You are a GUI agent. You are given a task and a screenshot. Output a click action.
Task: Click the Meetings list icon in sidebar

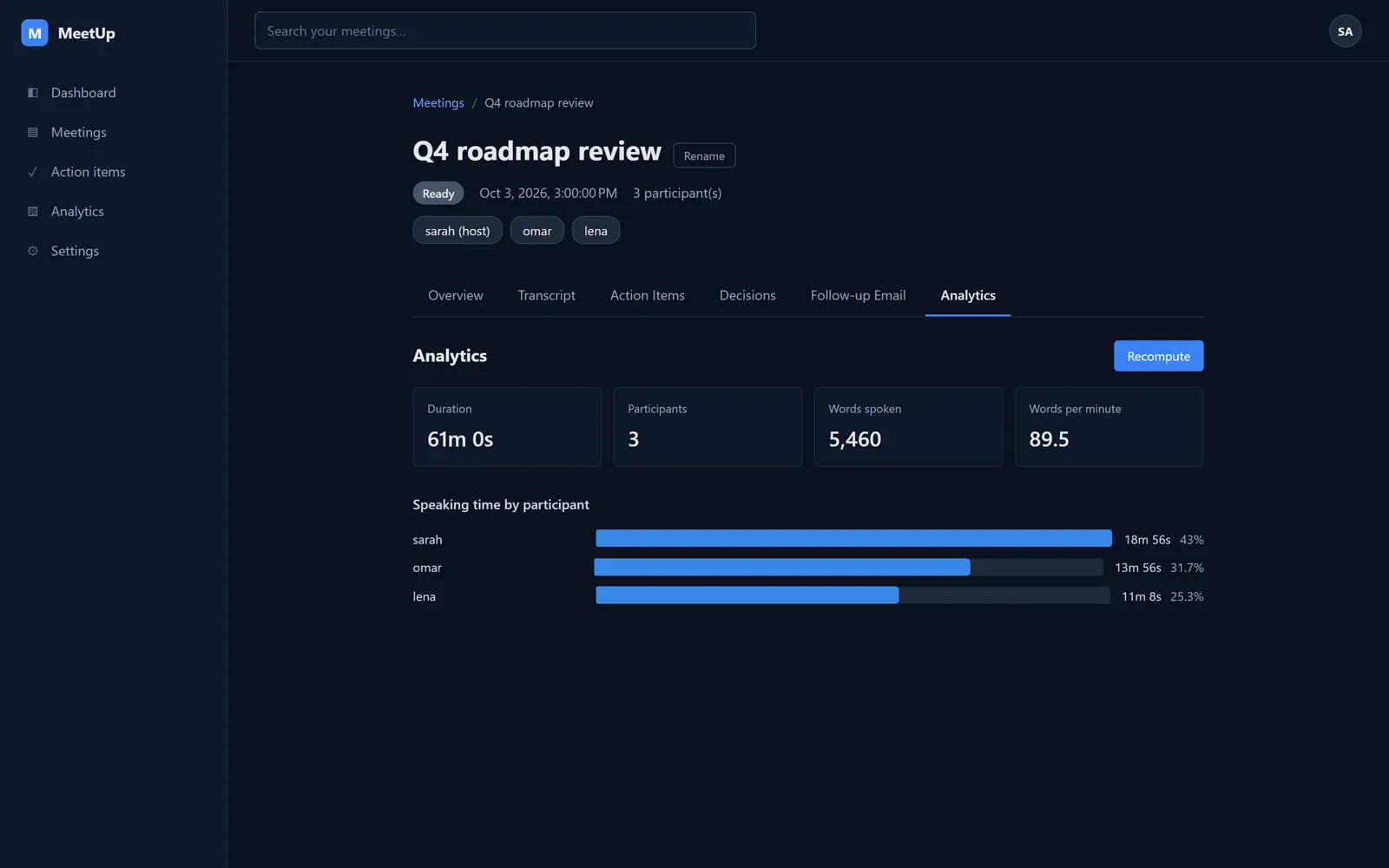point(33,133)
